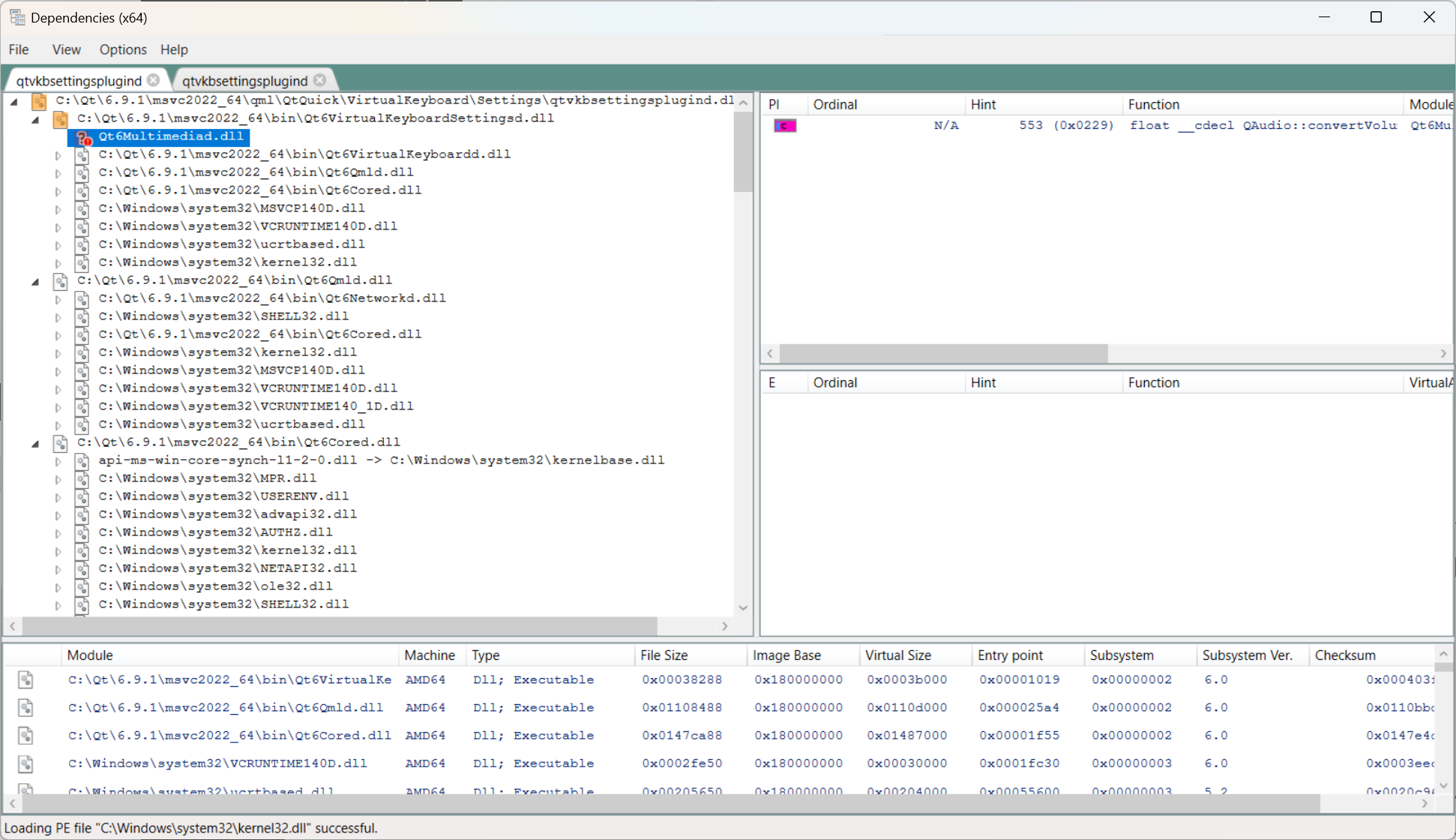Click the purple C import icon for QAudio::convertVolume

785,125
